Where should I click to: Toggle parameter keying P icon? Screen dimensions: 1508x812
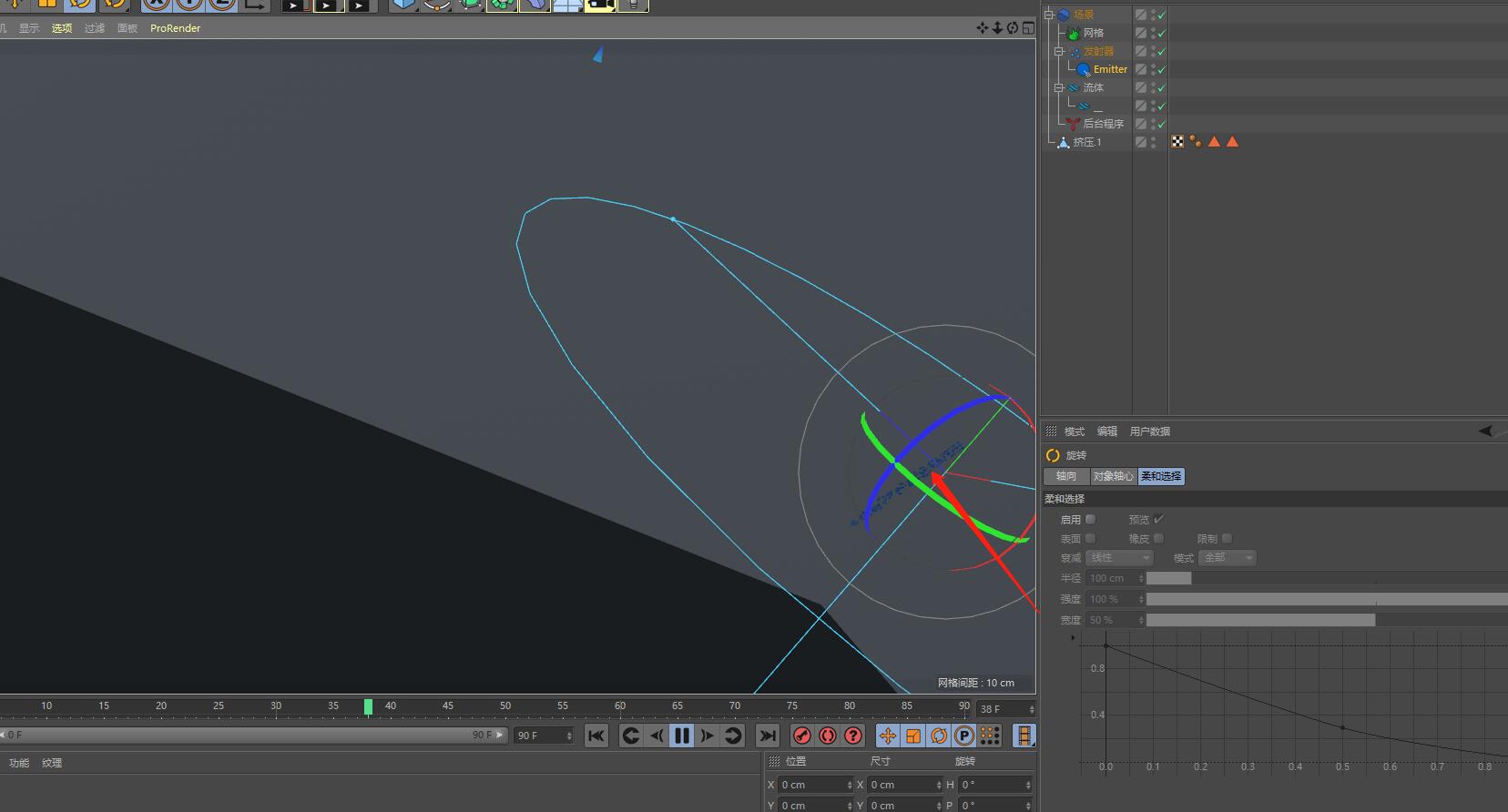pyautogui.click(x=964, y=736)
